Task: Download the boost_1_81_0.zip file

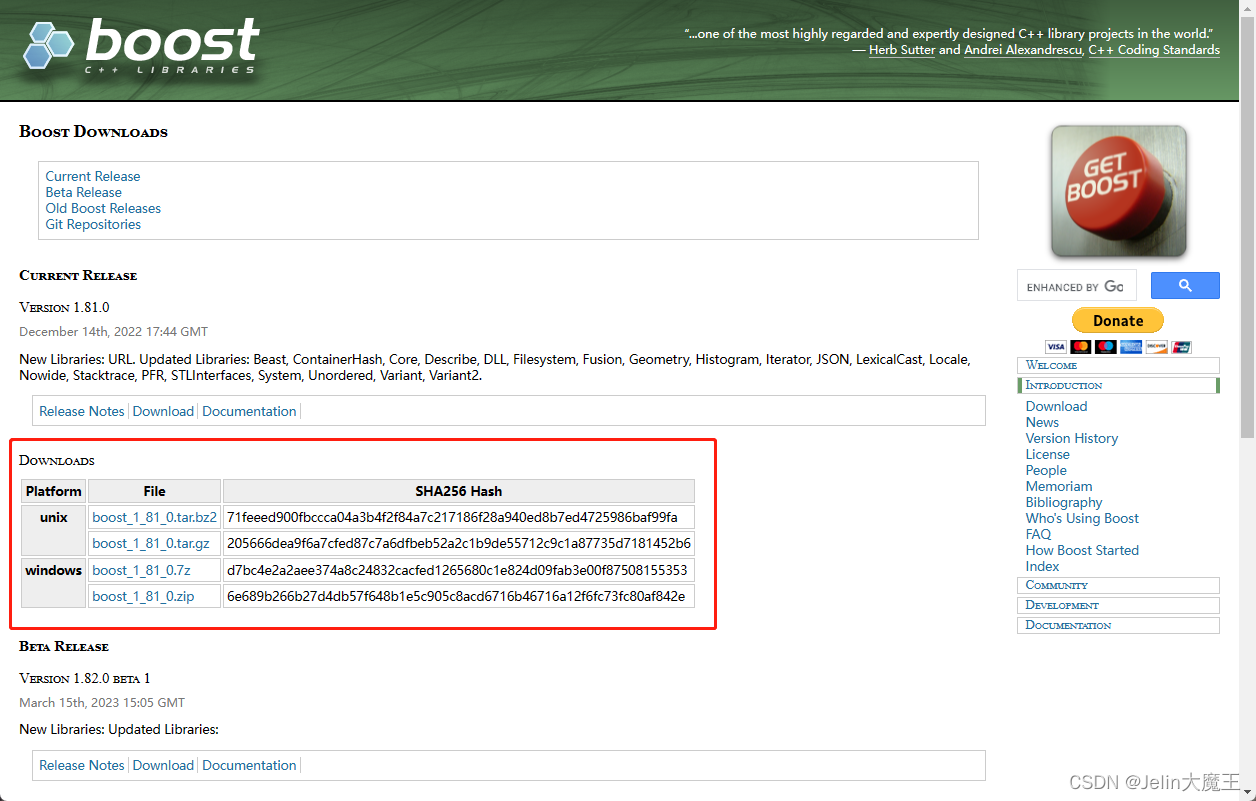Action: click(x=143, y=596)
